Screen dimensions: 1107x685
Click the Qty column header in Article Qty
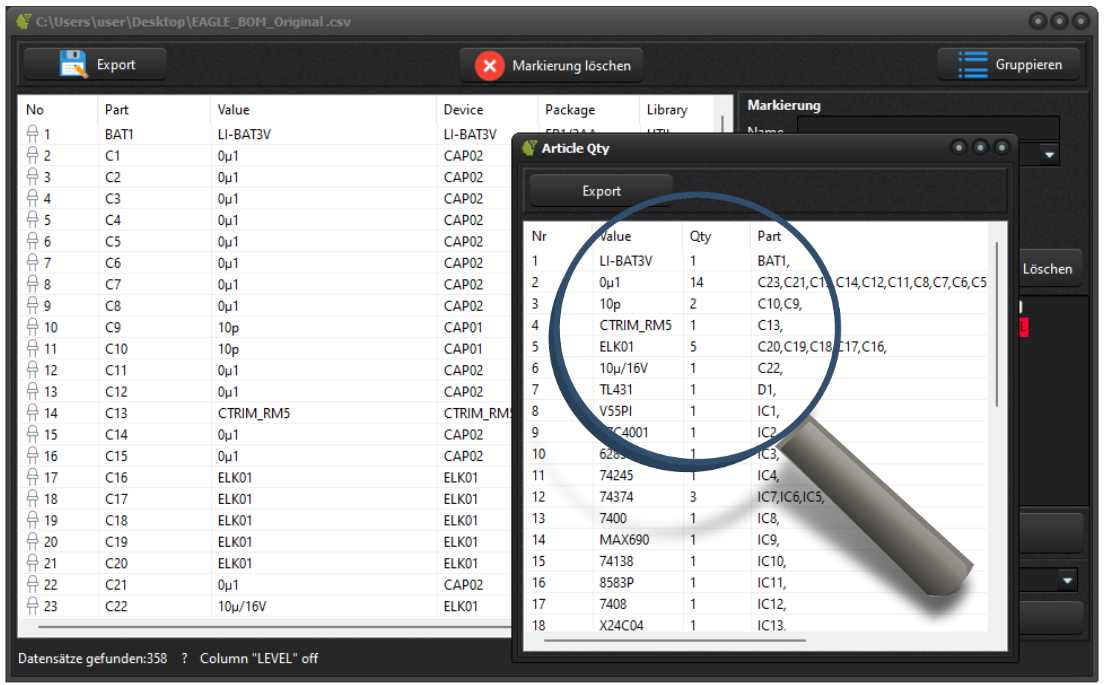pyautogui.click(x=700, y=237)
